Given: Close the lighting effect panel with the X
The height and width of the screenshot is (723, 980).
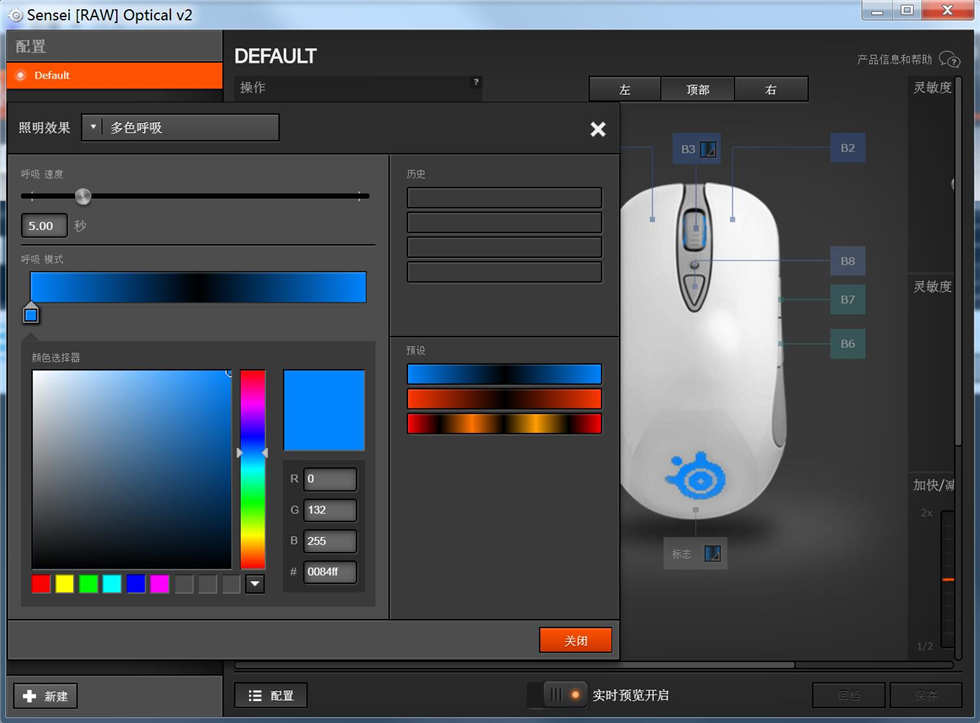Looking at the screenshot, I should point(598,129).
